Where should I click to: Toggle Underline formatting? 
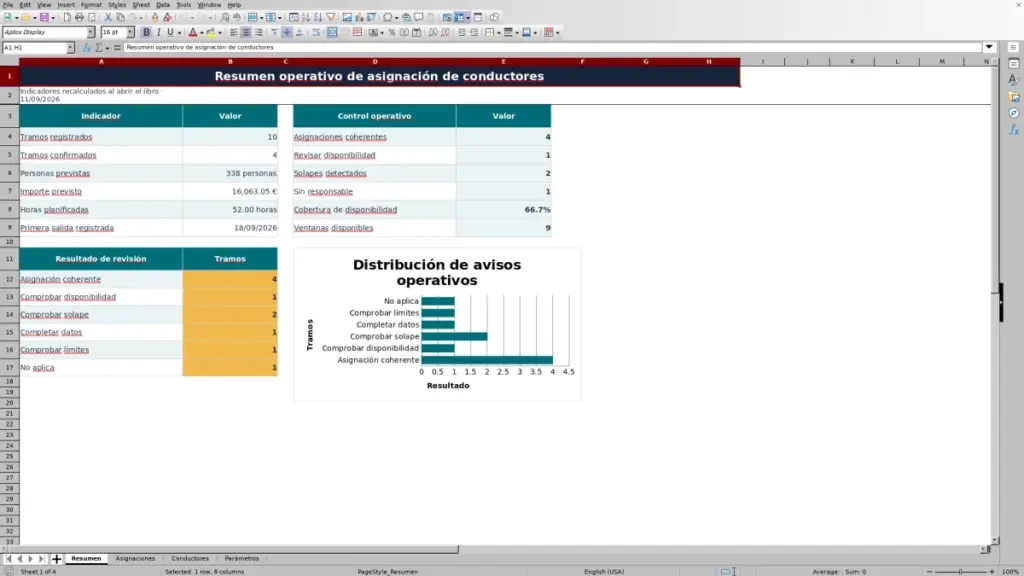(x=170, y=33)
